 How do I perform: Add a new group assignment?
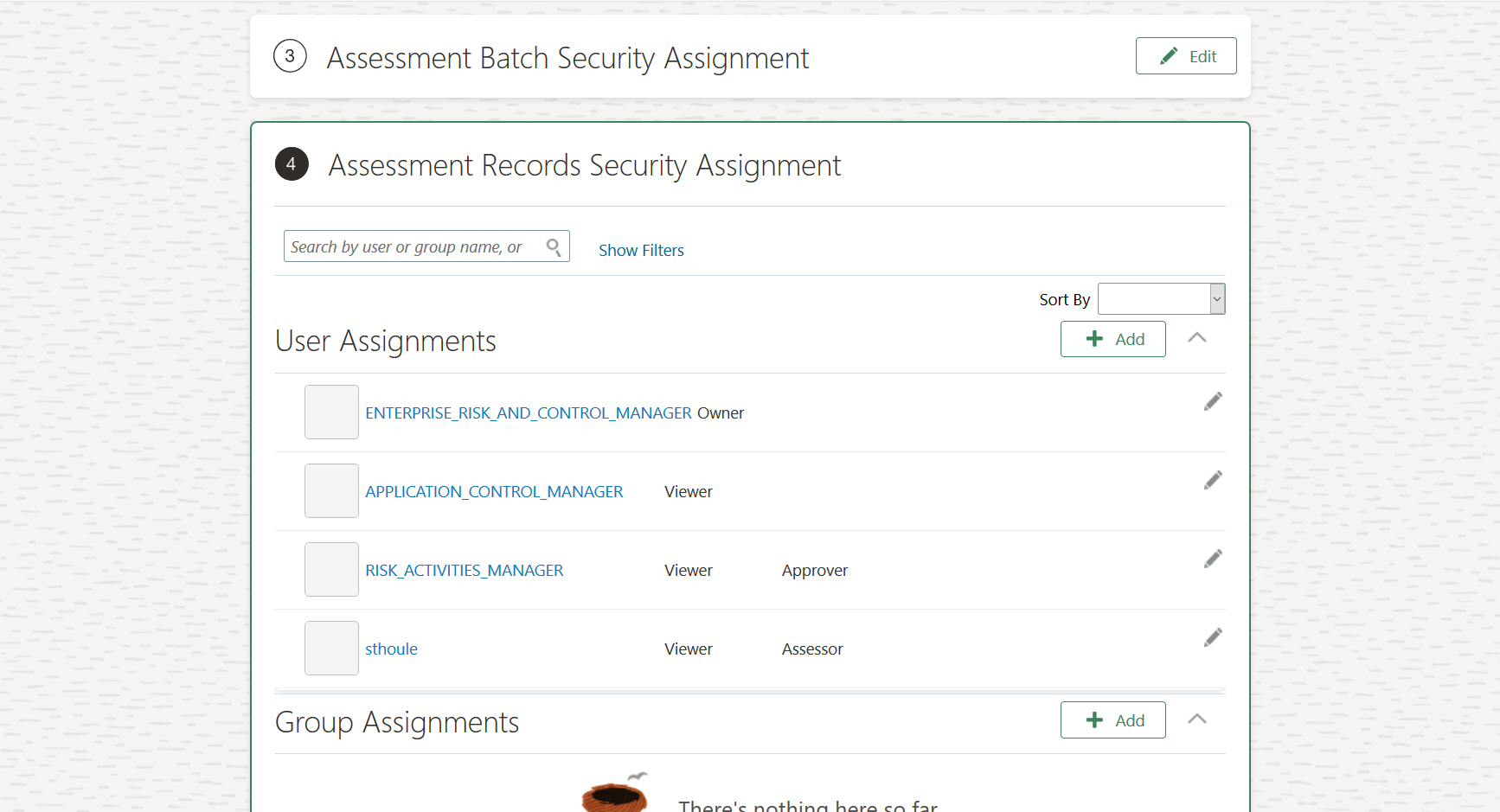[x=1113, y=720]
